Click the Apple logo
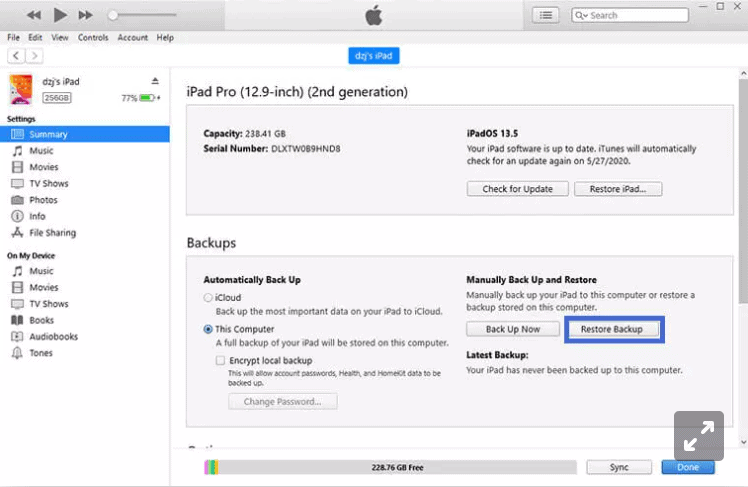Viewport: 748px width, 487px height. 374,15
